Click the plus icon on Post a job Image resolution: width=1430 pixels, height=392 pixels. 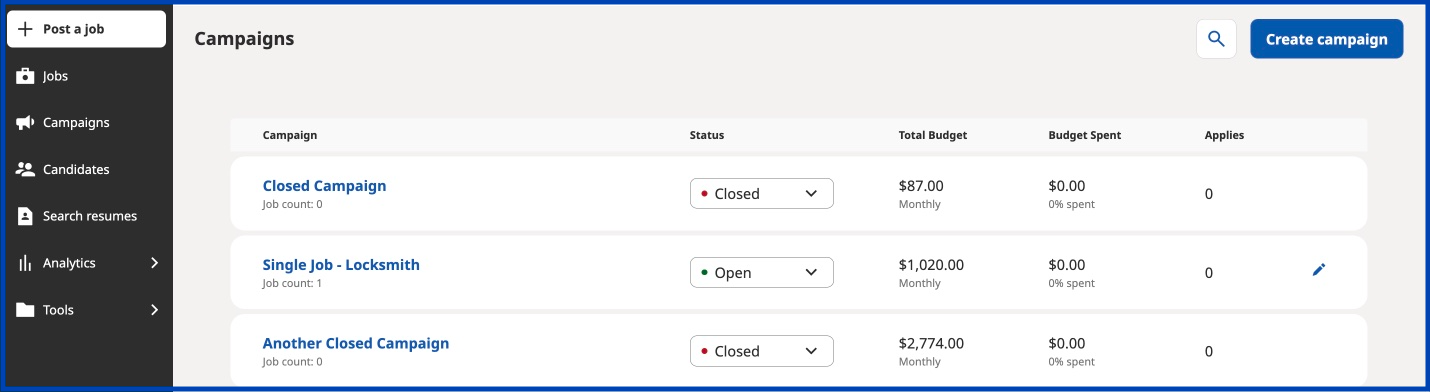26,29
